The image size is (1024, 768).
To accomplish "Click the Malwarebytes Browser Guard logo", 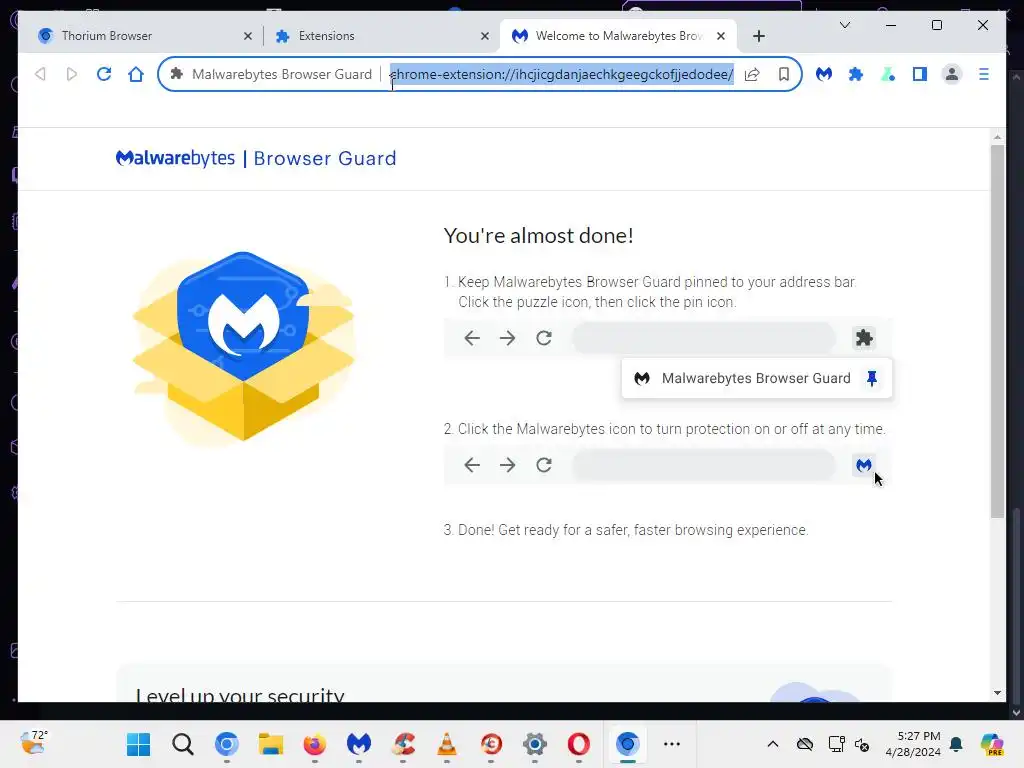I will pyautogui.click(x=256, y=158).
